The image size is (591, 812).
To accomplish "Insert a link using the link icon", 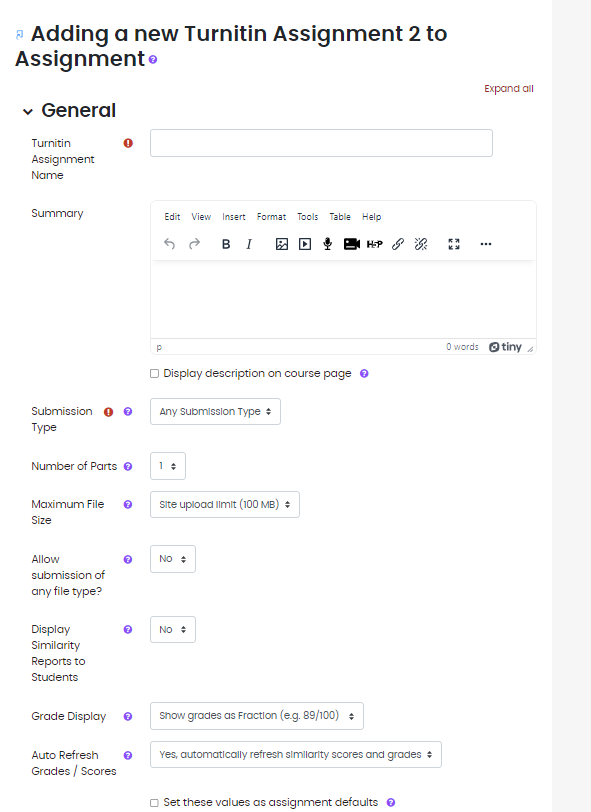I will coord(397,243).
